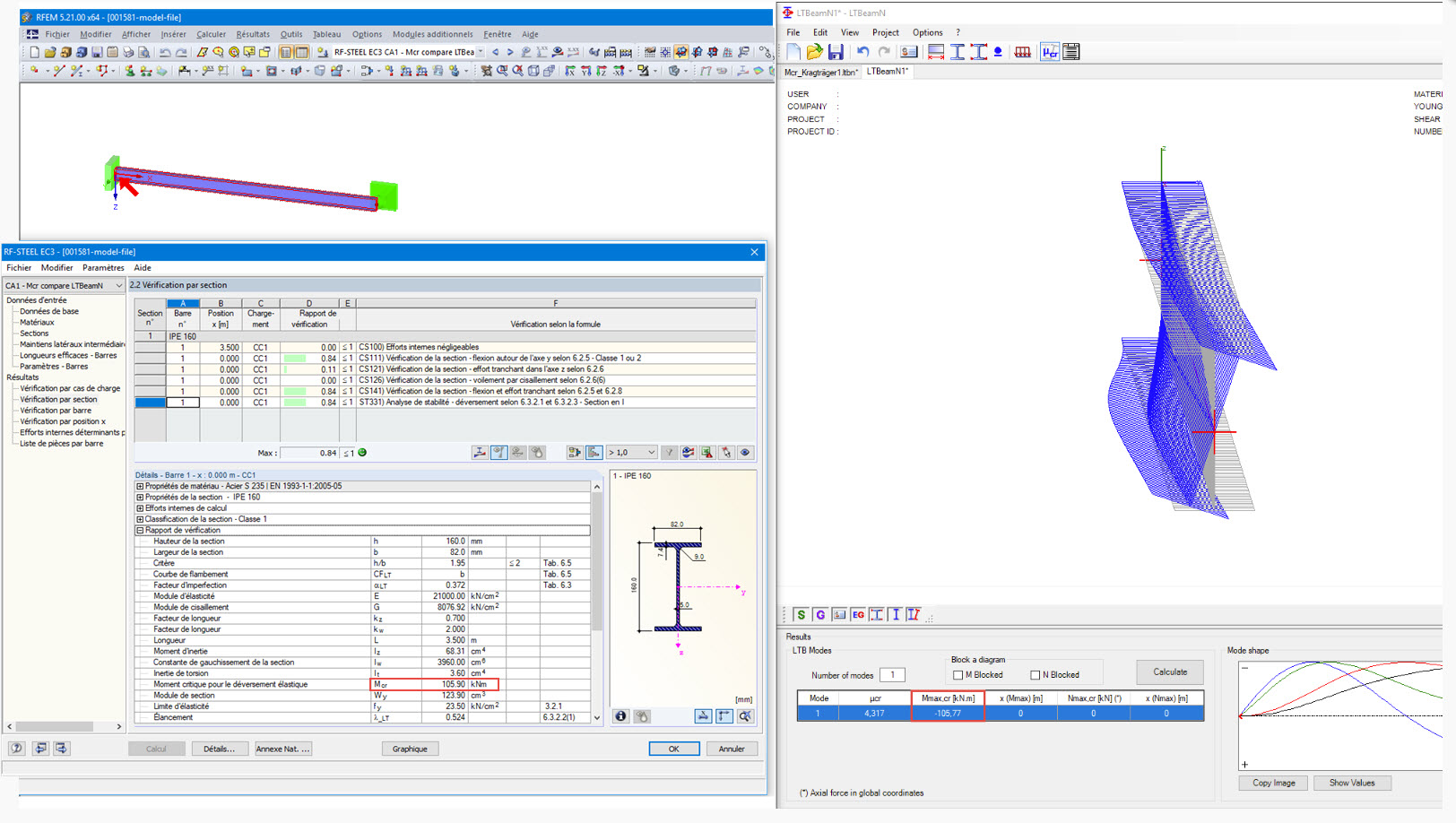Open the Annexe Nat... dialog
The width and height of the screenshot is (1456, 823).
pos(282,749)
